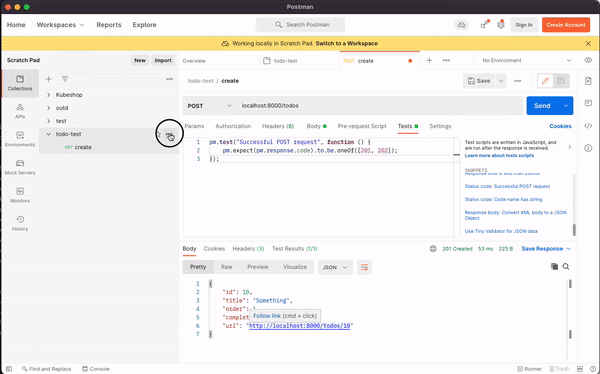
Task: Follow the localhost todos/10 link
Action: coord(300,326)
